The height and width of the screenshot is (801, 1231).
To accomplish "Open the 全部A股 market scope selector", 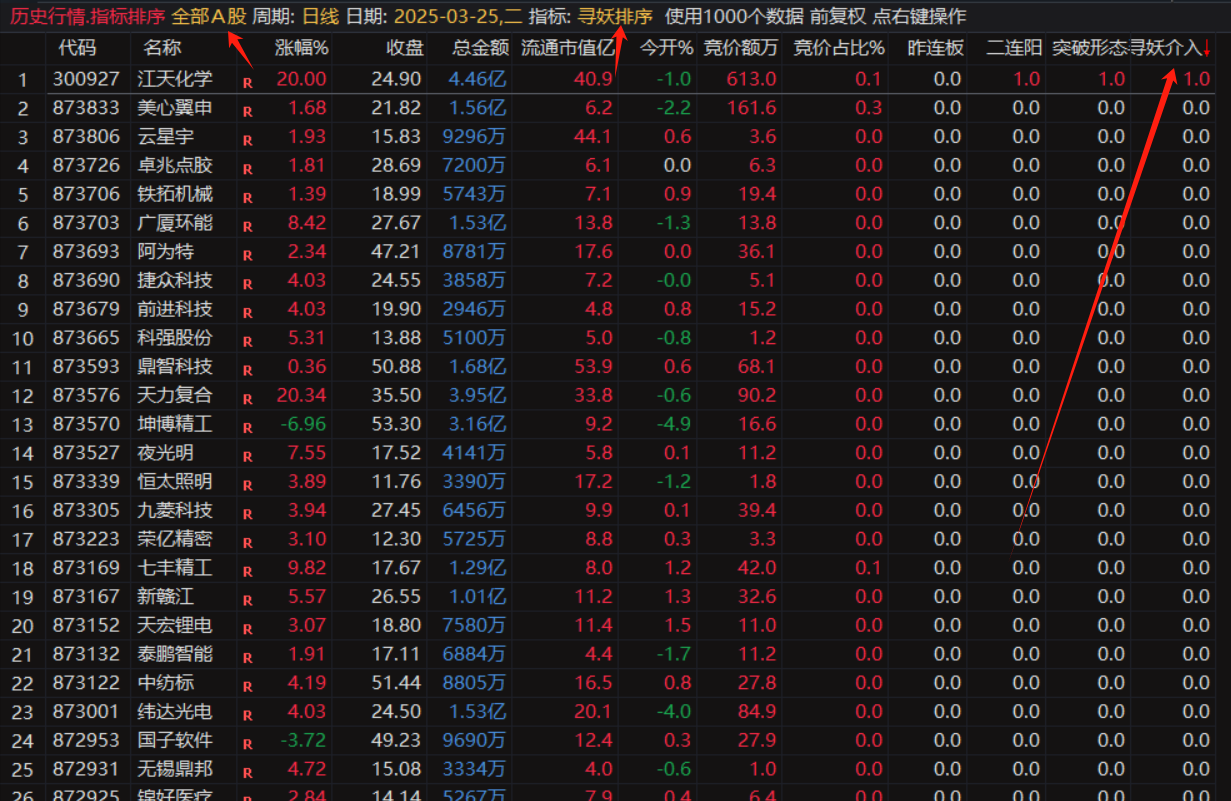I will click(x=208, y=16).
